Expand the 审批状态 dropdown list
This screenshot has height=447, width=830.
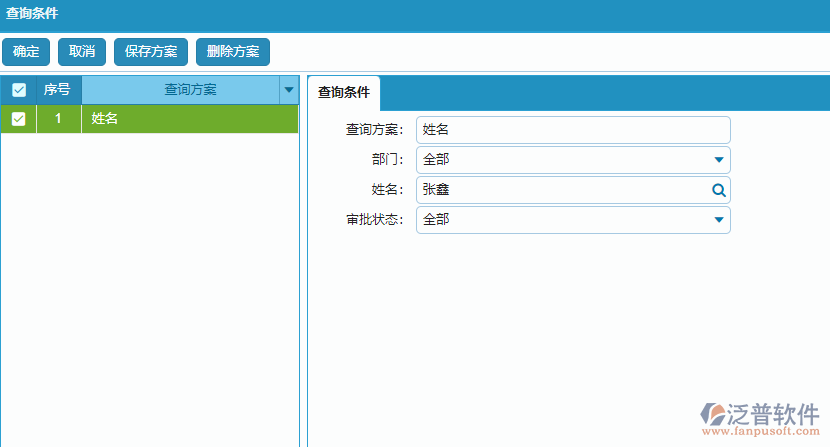[718, 220]
